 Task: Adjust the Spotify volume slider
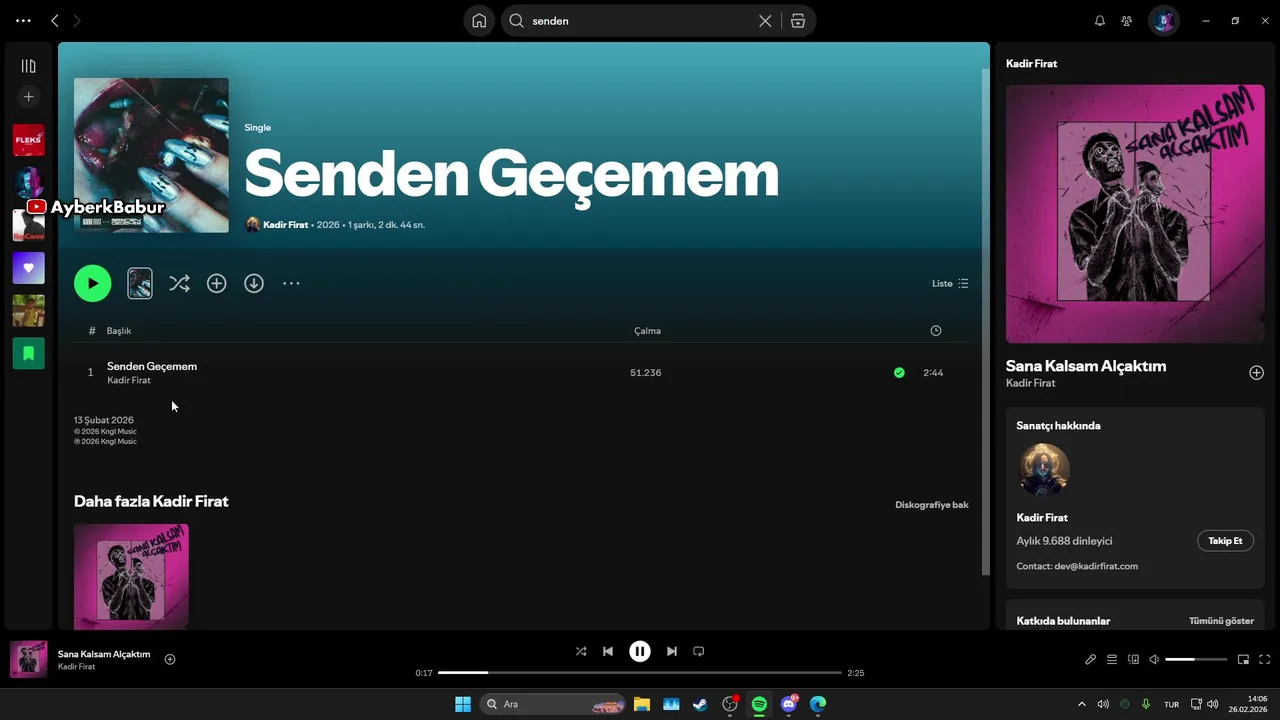(x=1196, y=659)
